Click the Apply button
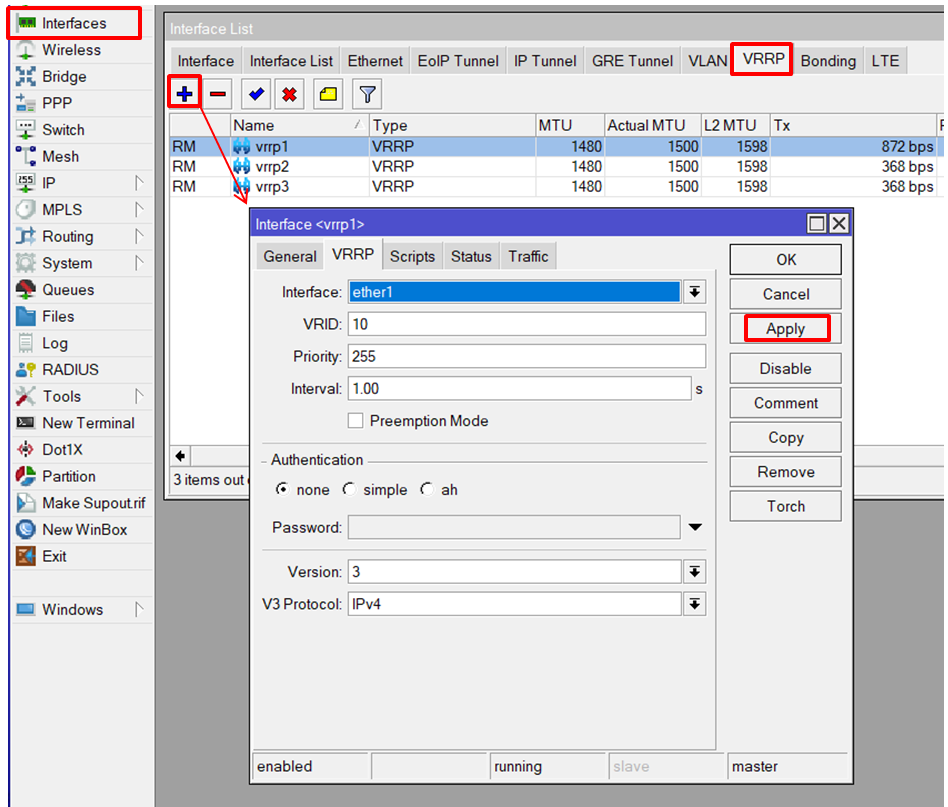948x807 pixels. click(x=786, y=329)
